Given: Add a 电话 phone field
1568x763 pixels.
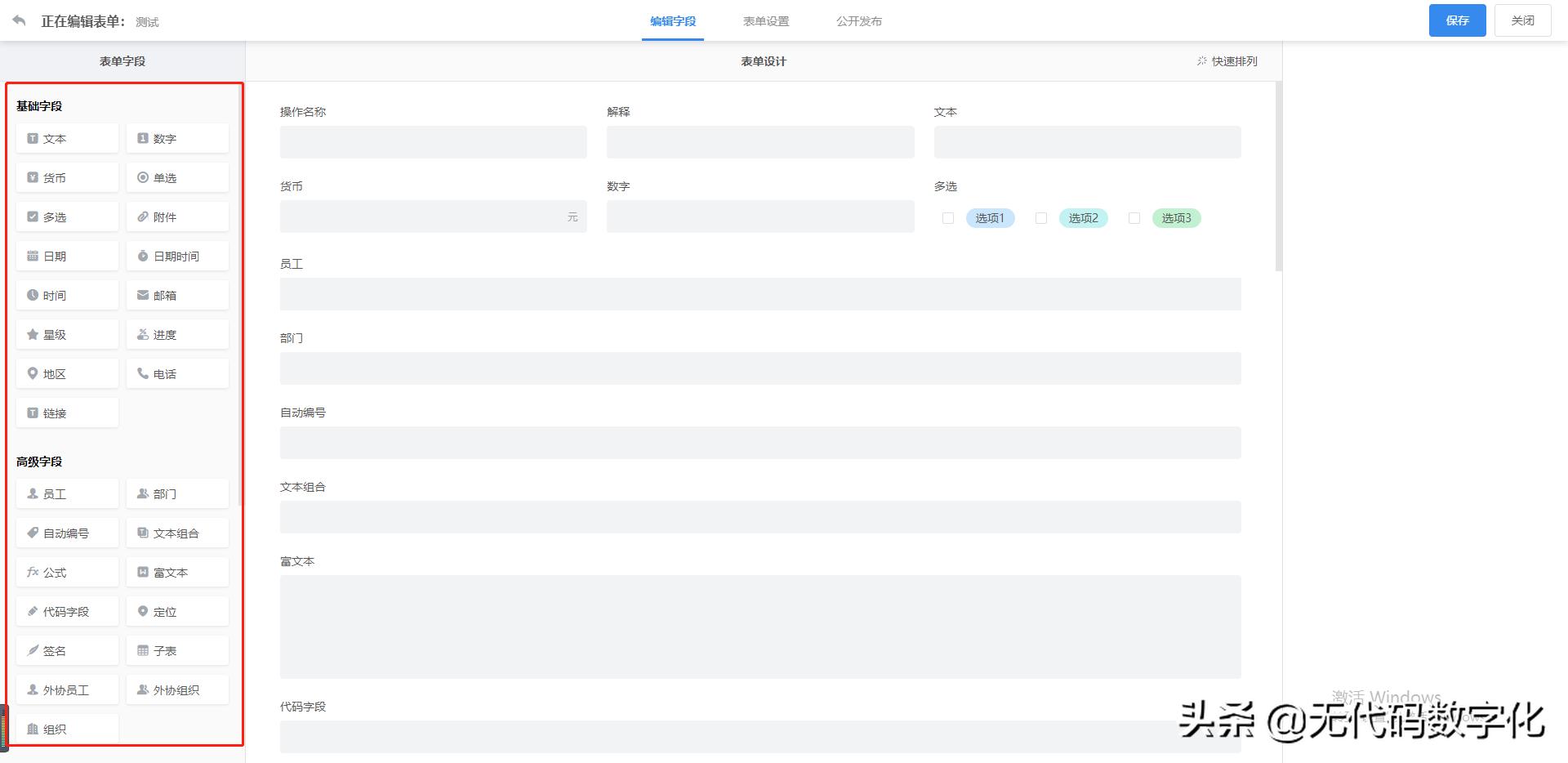Looking at the screenshot, I should (177, 374).
